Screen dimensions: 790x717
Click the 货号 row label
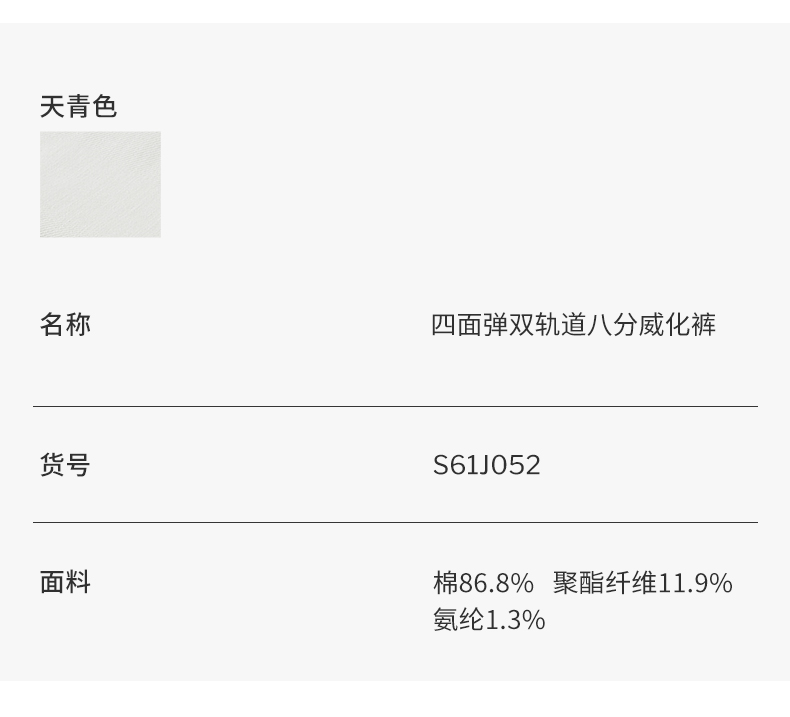pyautogui.click(x=65, y=465)
